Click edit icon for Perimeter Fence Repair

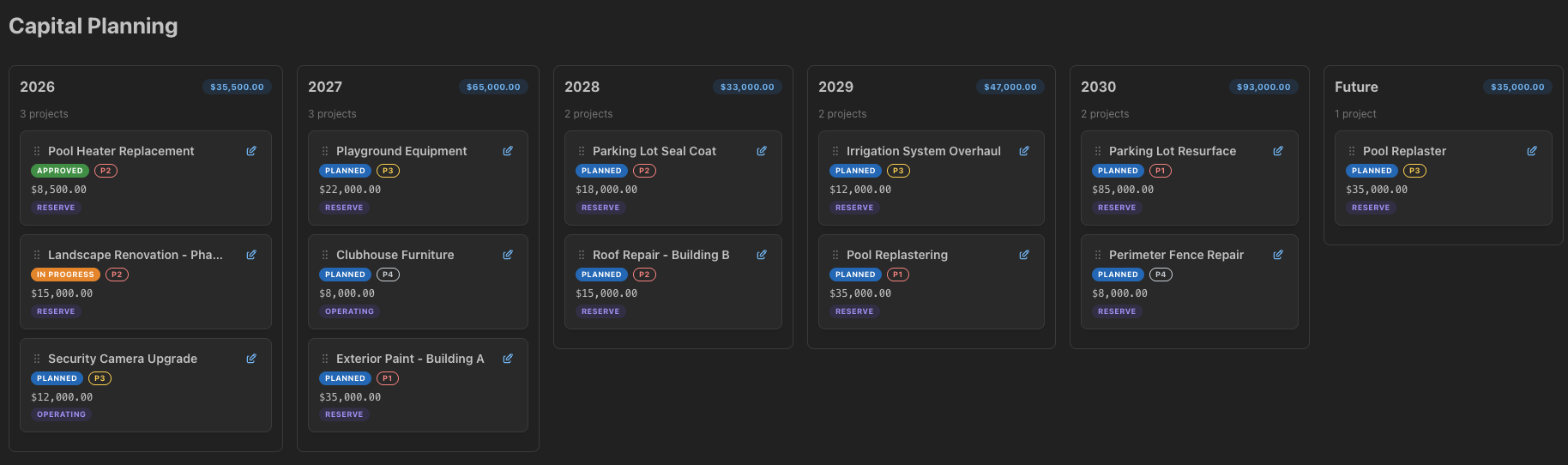(x=1278, y=255)
